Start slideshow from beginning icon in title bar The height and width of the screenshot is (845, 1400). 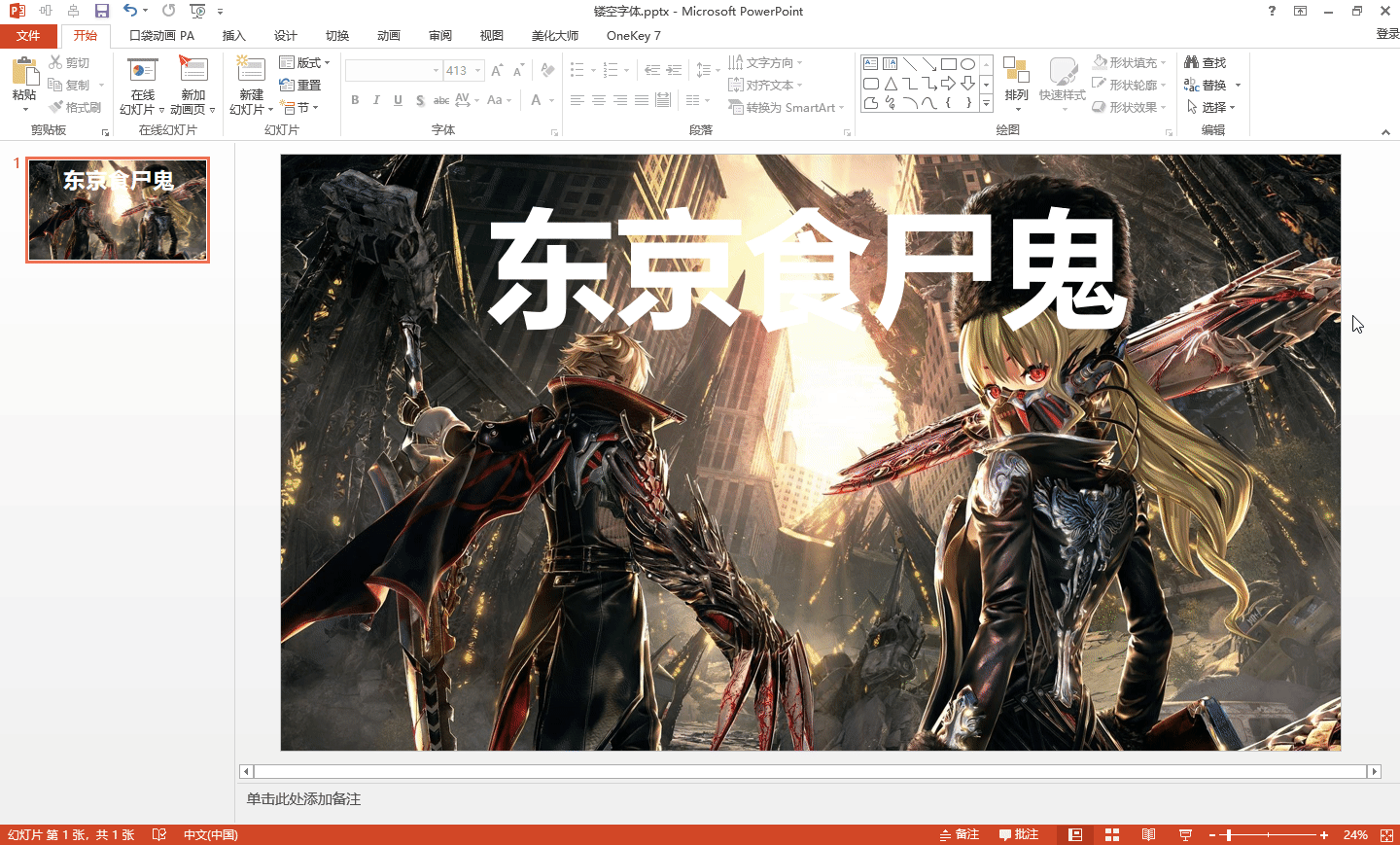[197, 11]
